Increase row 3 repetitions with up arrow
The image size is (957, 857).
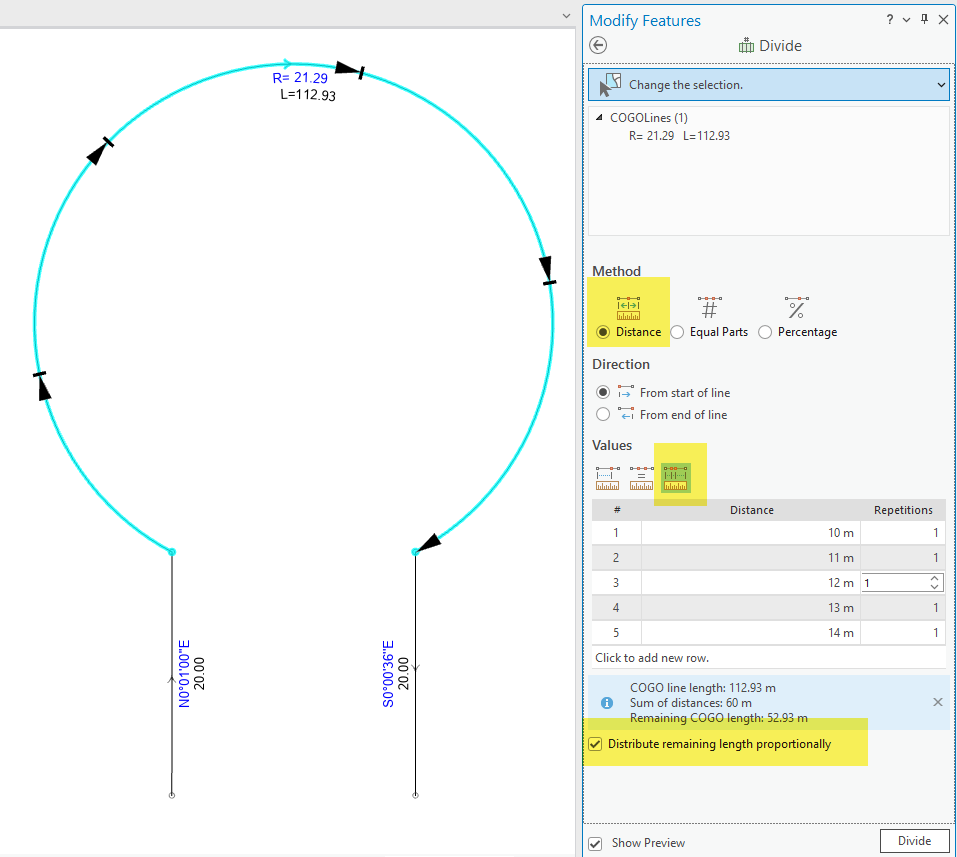934,578
